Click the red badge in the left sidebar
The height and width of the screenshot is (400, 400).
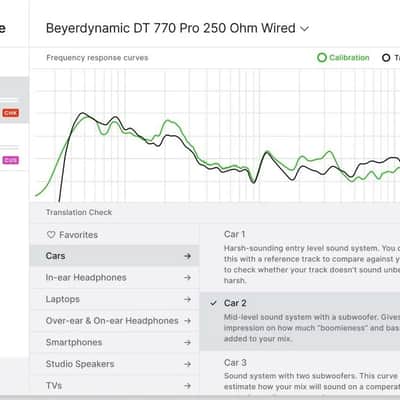click(x=11, y=113)
